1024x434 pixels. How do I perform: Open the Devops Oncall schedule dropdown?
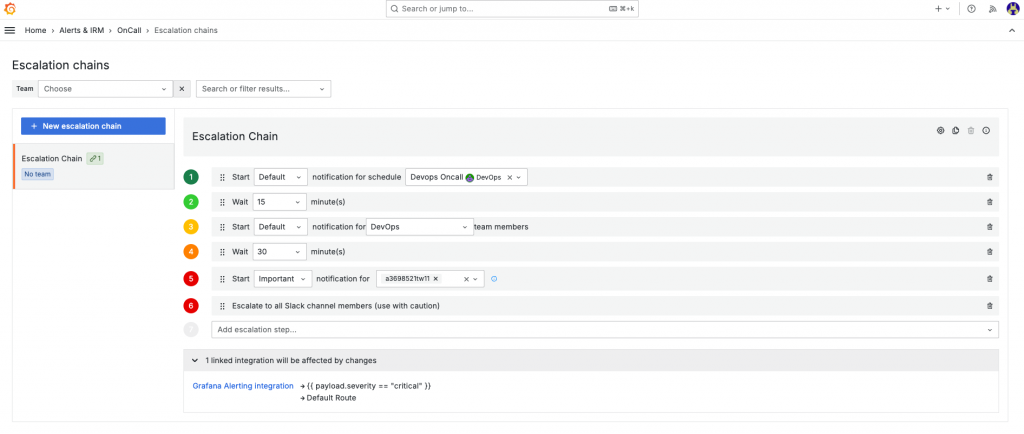466,177
